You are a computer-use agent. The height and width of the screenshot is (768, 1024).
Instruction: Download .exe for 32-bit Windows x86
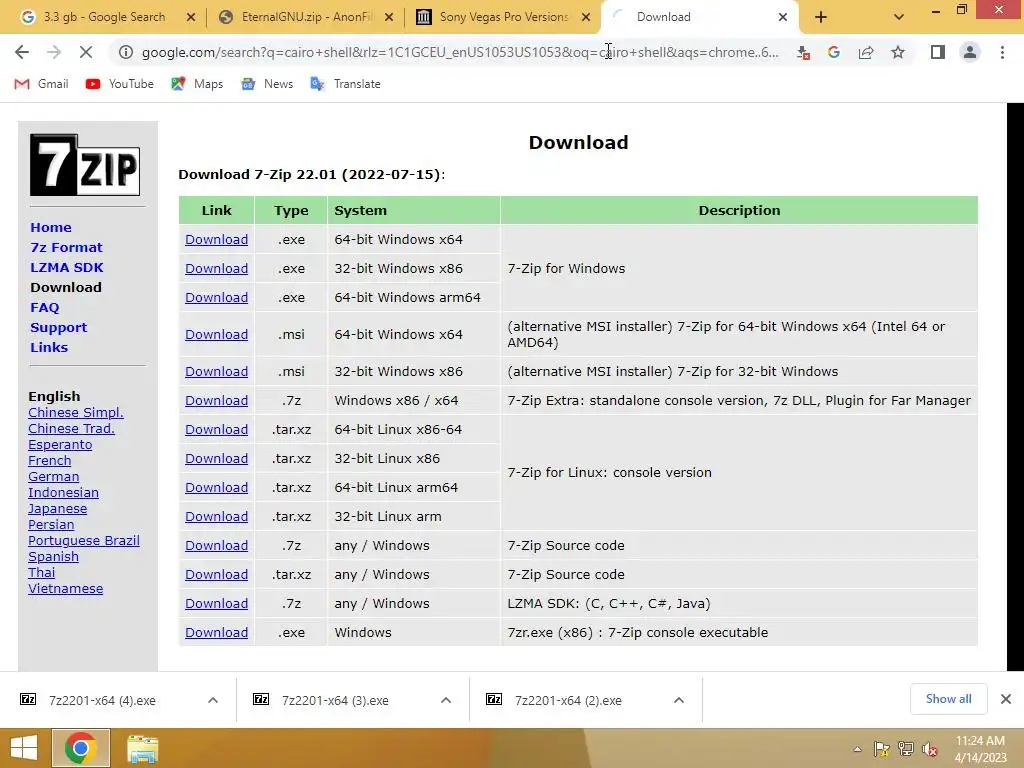pyautogui.click(x=216, y=268)
